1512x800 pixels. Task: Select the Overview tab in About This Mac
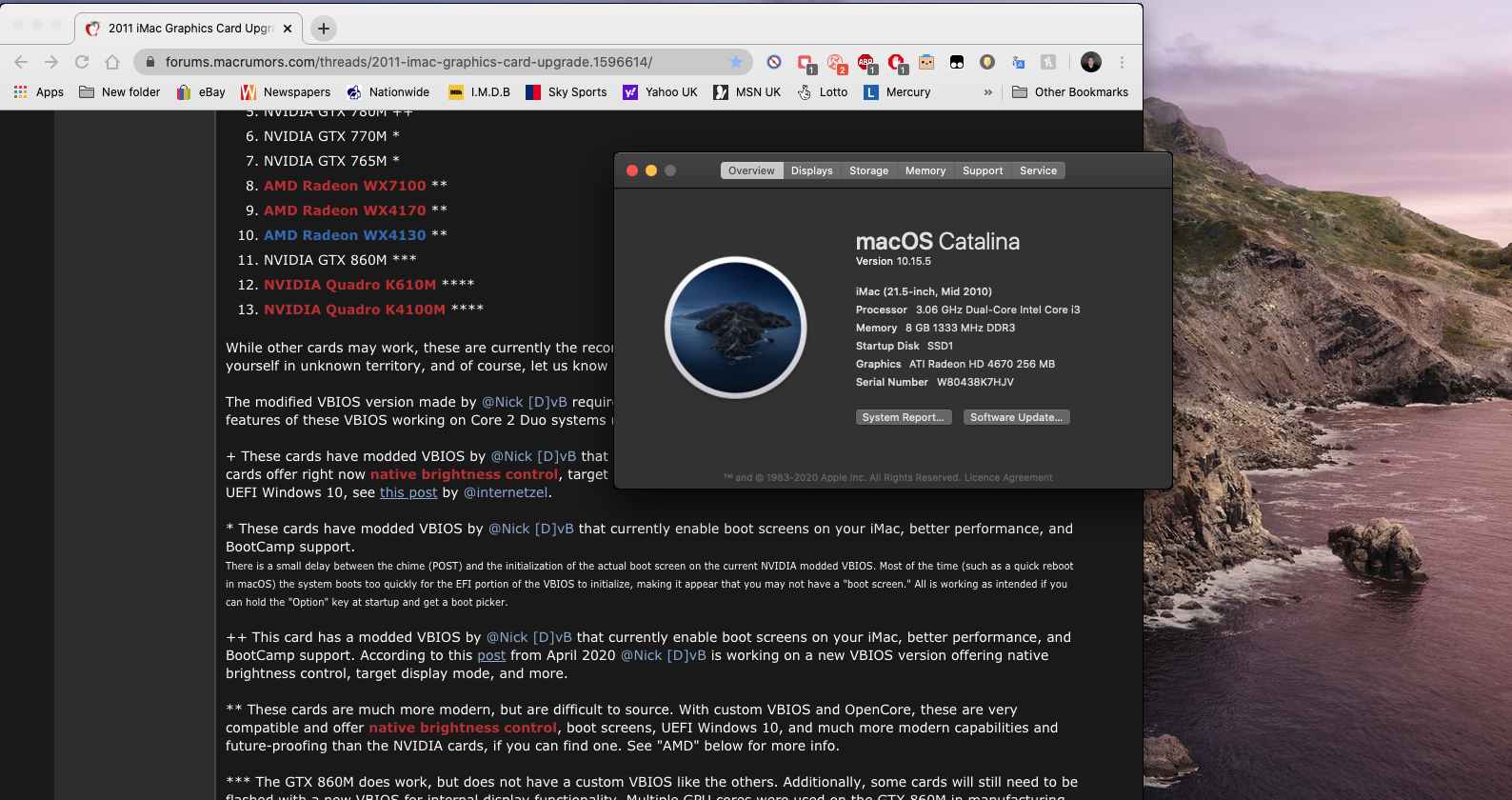coord(751,170)
